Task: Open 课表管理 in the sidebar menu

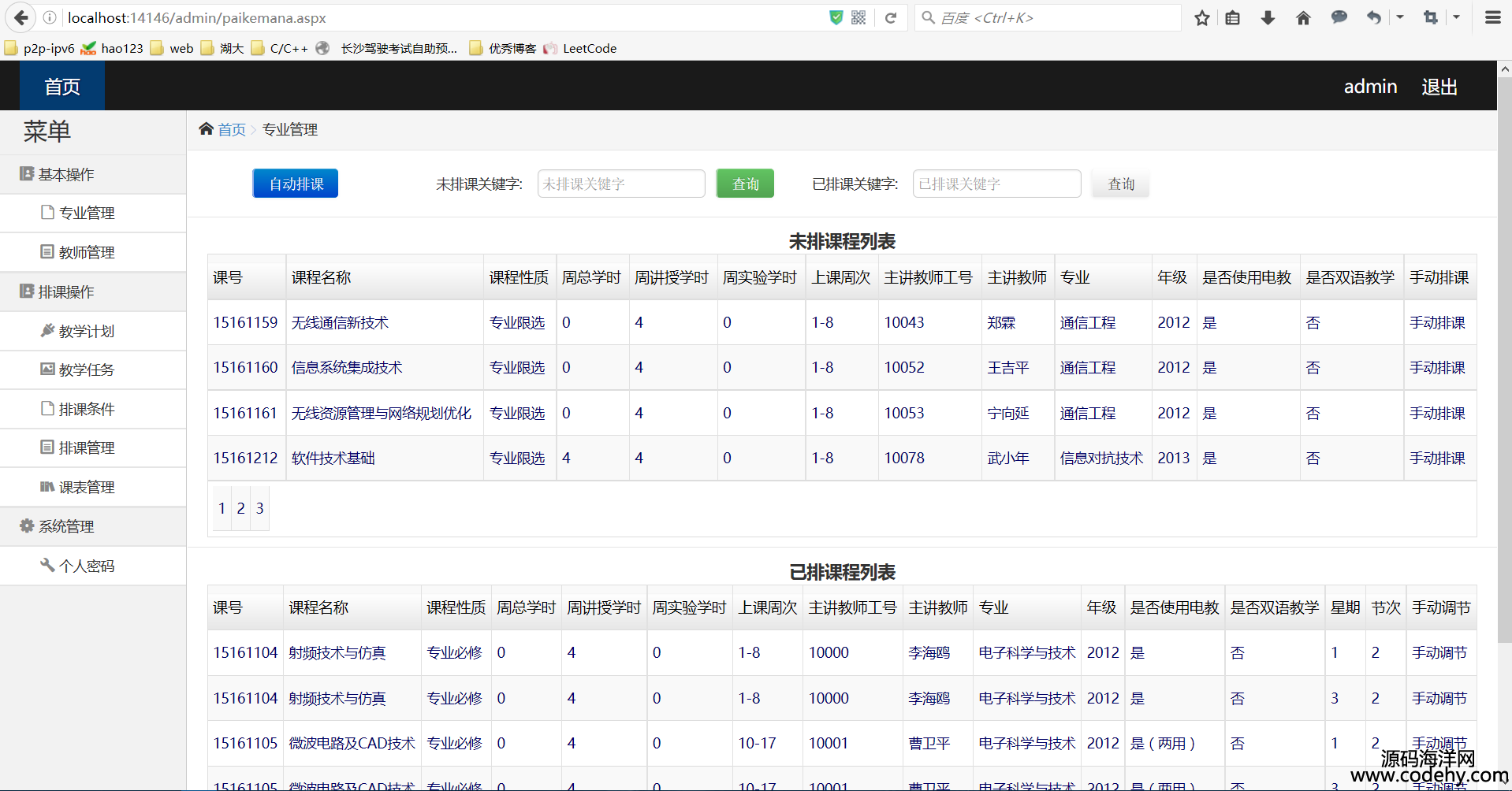Action: [87, 488]
